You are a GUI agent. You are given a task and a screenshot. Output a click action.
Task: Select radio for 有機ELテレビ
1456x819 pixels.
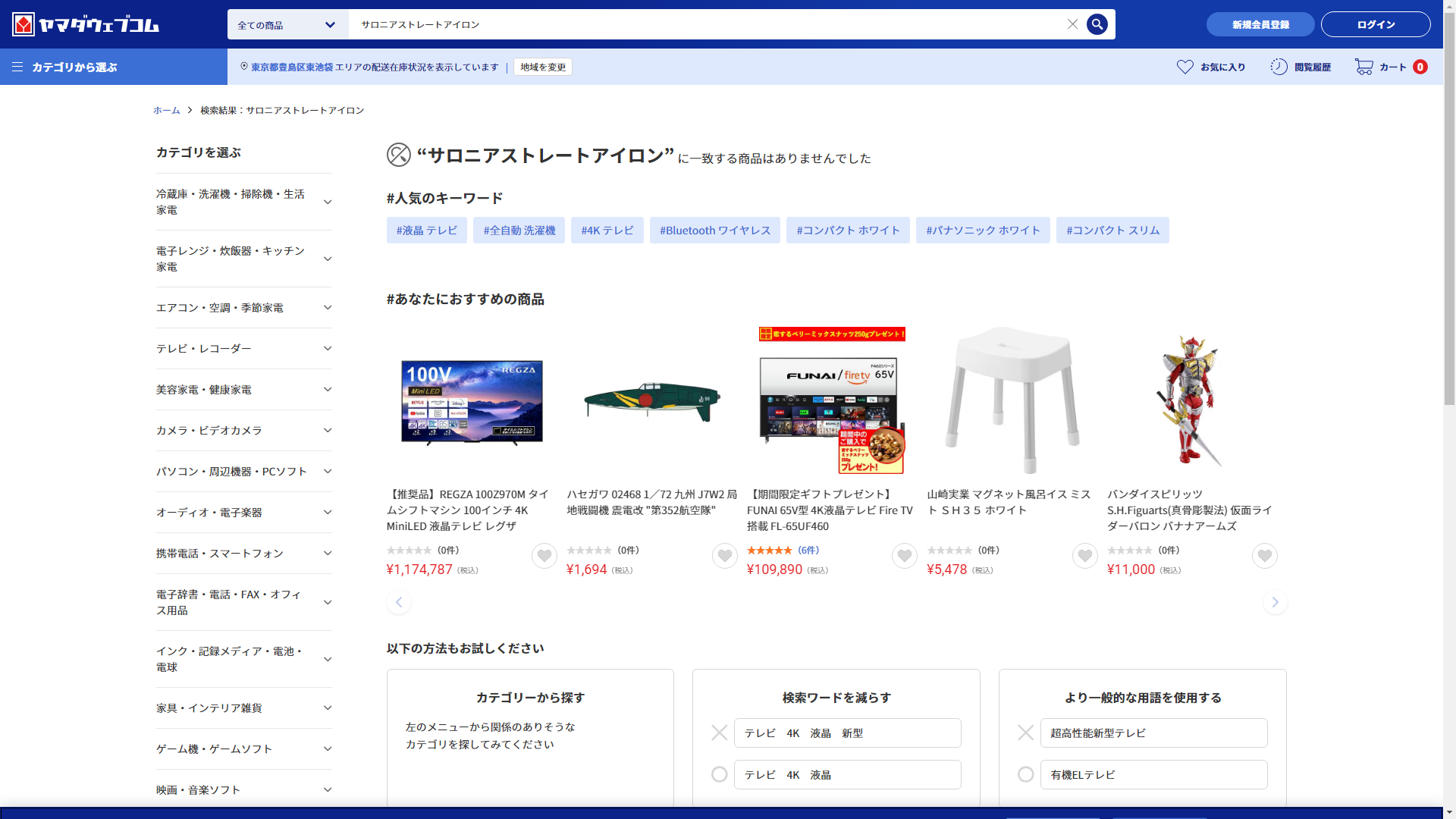(1025, 774)
